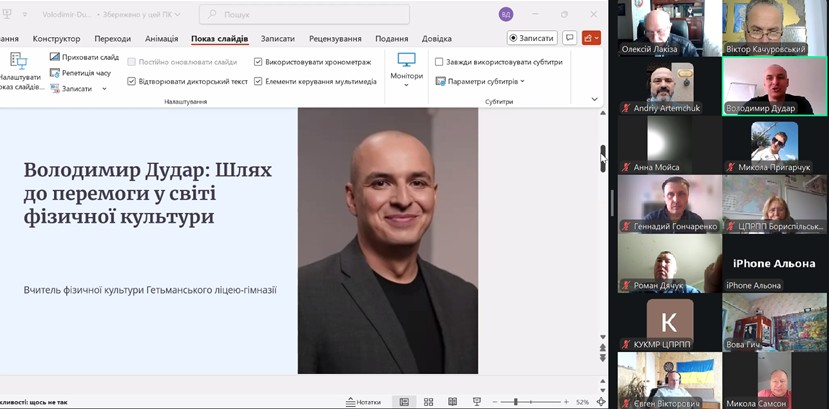Open Set Up Slide Show (Налаштувати показ слайдів)
The height and width of the screenshot is (409, 829).
click(18, 71)
